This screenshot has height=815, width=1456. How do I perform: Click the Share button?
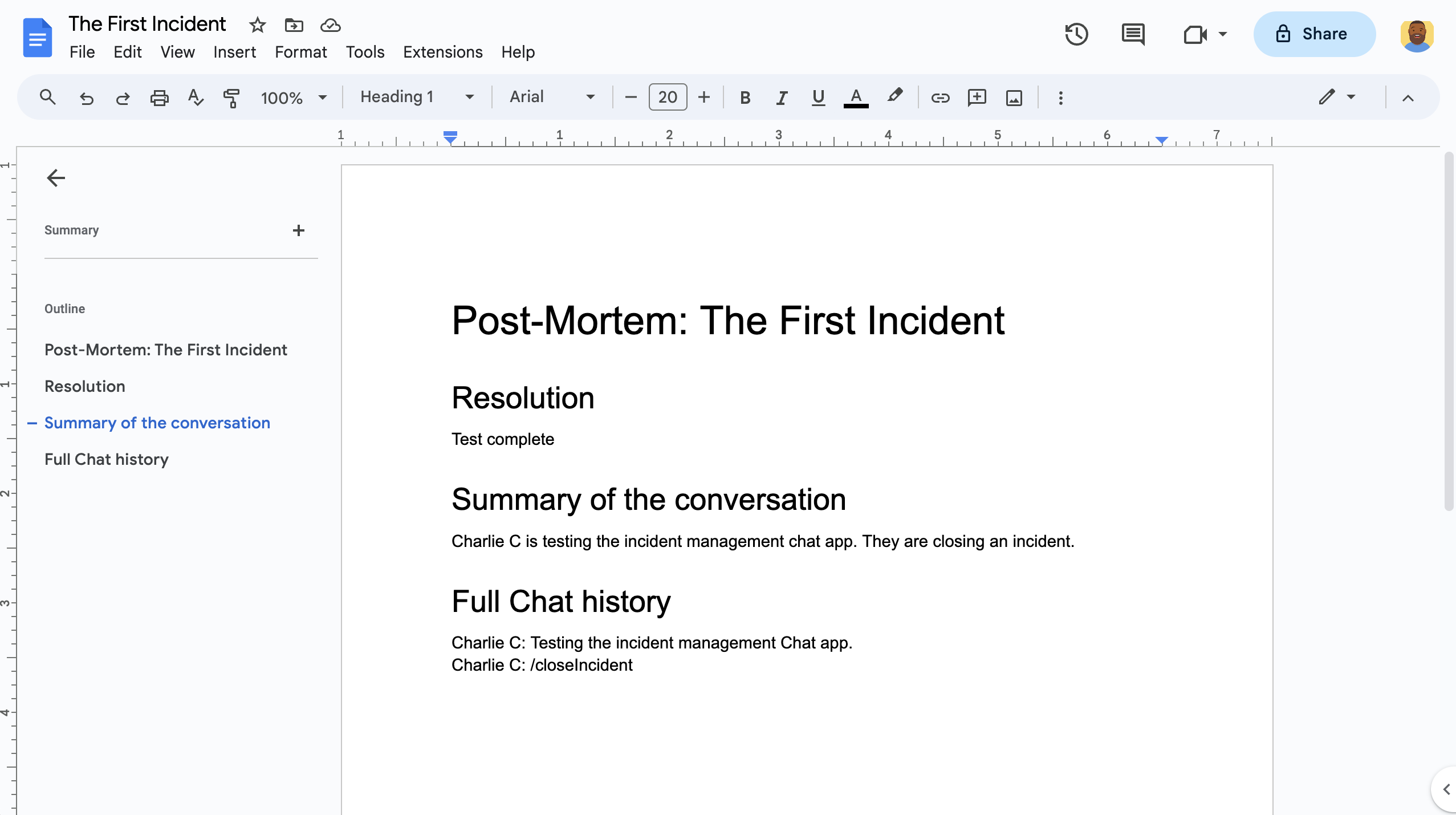[x=1312, y=34]
